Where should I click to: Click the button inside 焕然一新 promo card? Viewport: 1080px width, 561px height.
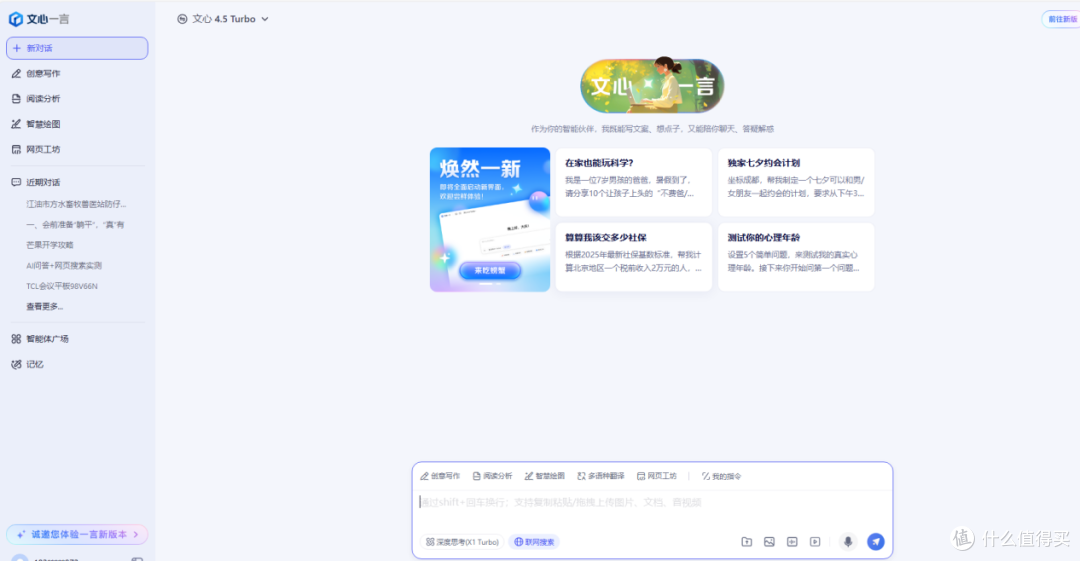click(x=490, y=270)
